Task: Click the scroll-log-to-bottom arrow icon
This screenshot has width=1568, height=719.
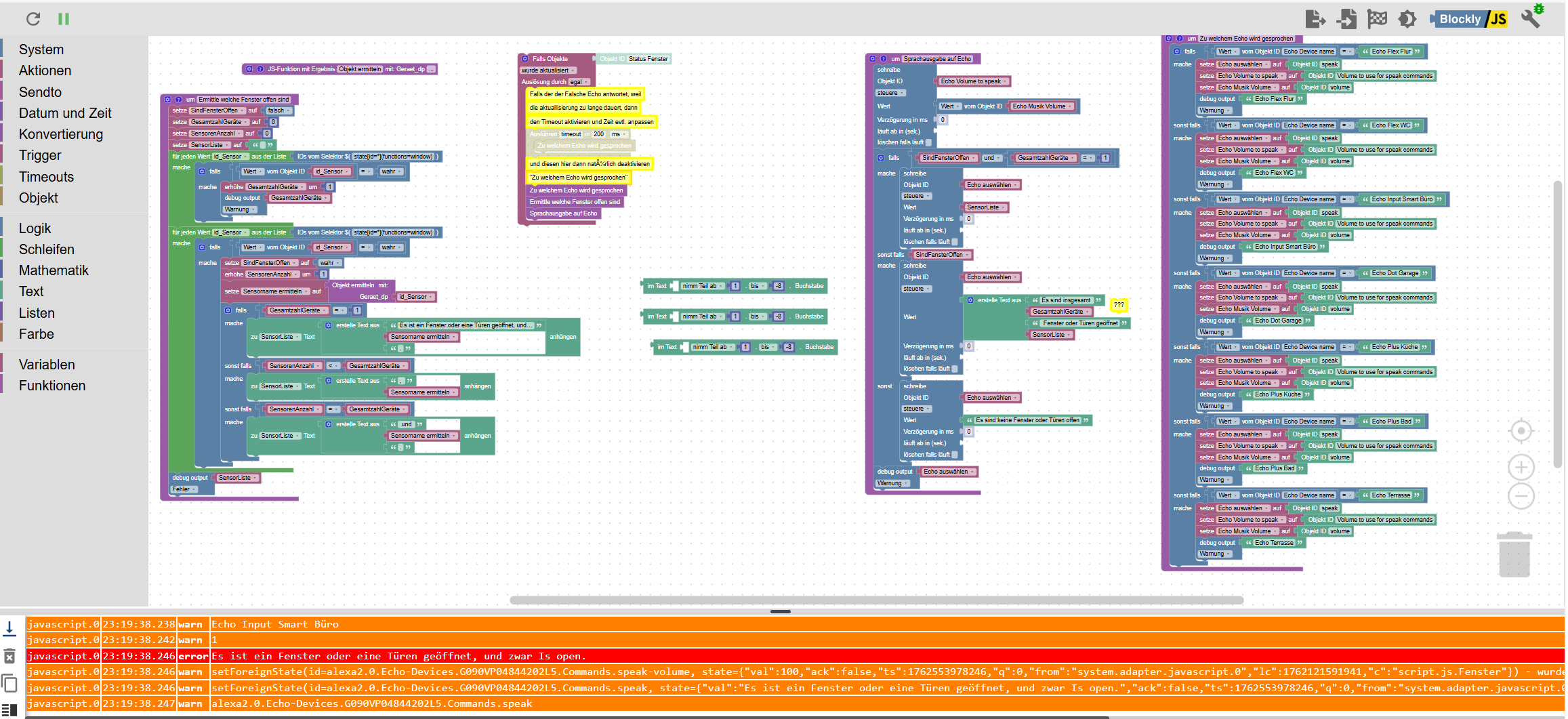Action: (x=9, y=628)
